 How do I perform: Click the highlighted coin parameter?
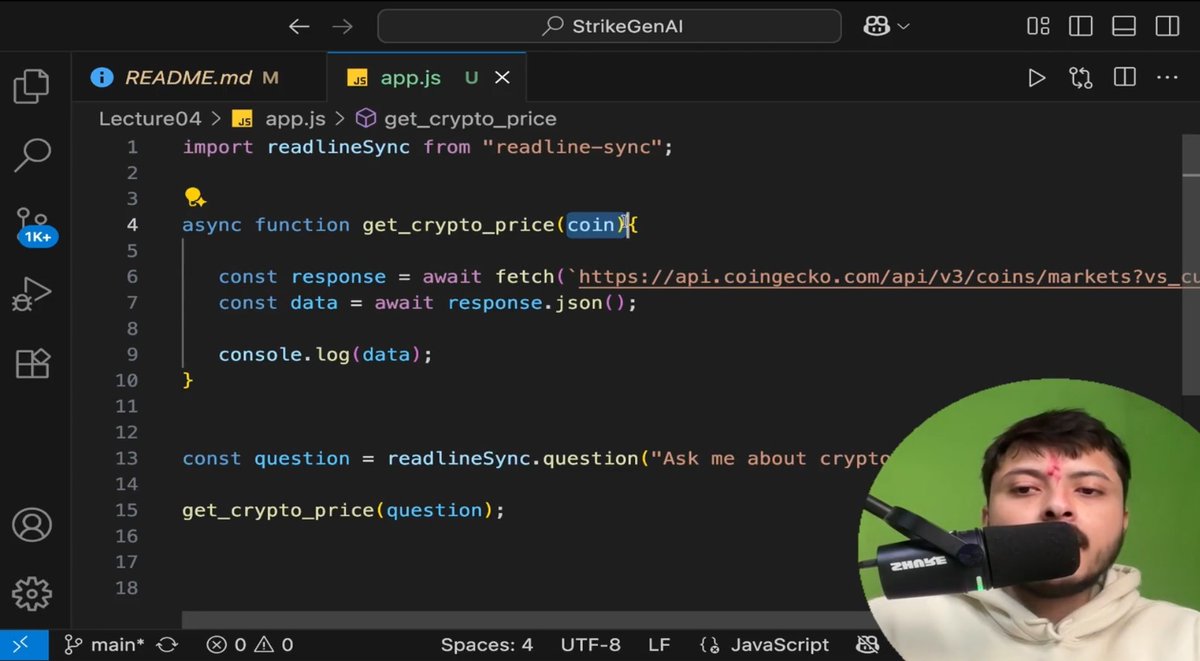[x=591, y=225]
